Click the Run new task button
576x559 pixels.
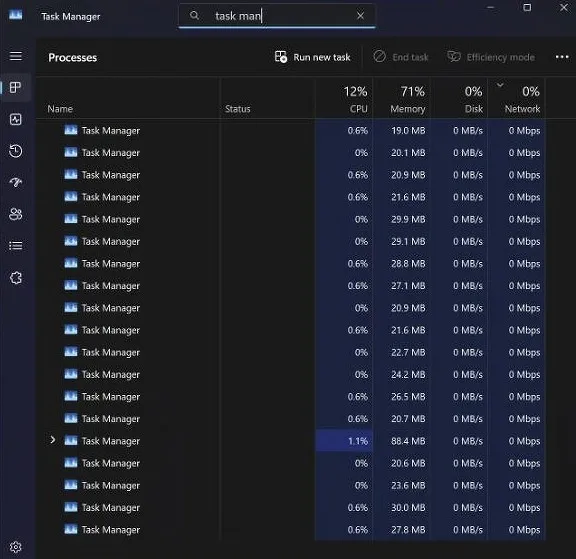(313, 57)
